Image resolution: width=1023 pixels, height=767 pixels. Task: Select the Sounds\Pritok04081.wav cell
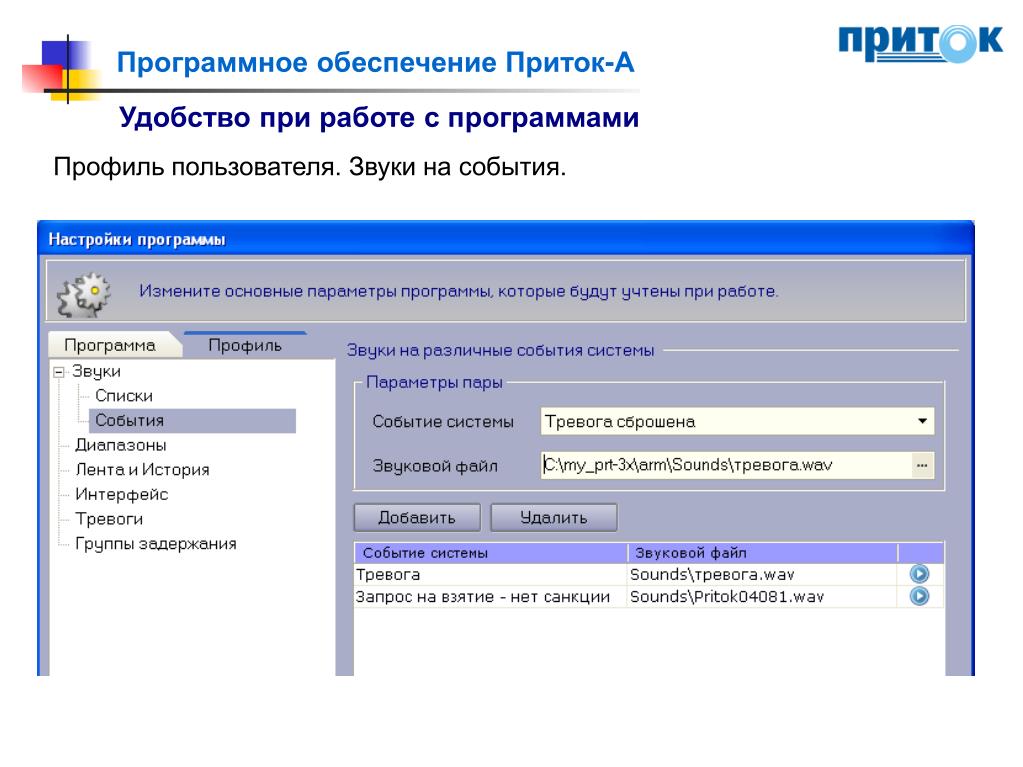[762, 597]
